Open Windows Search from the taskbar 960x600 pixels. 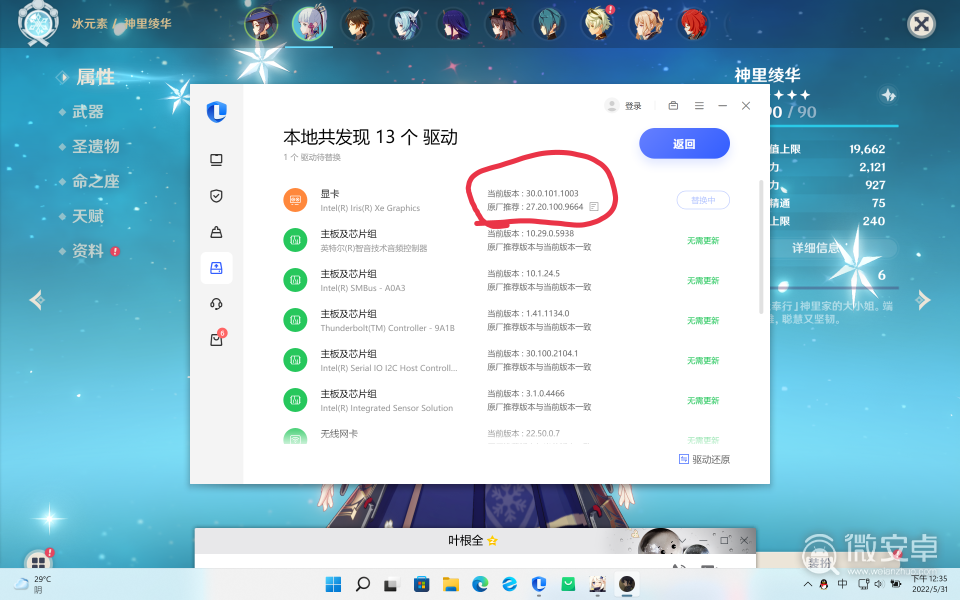point(362,584)
